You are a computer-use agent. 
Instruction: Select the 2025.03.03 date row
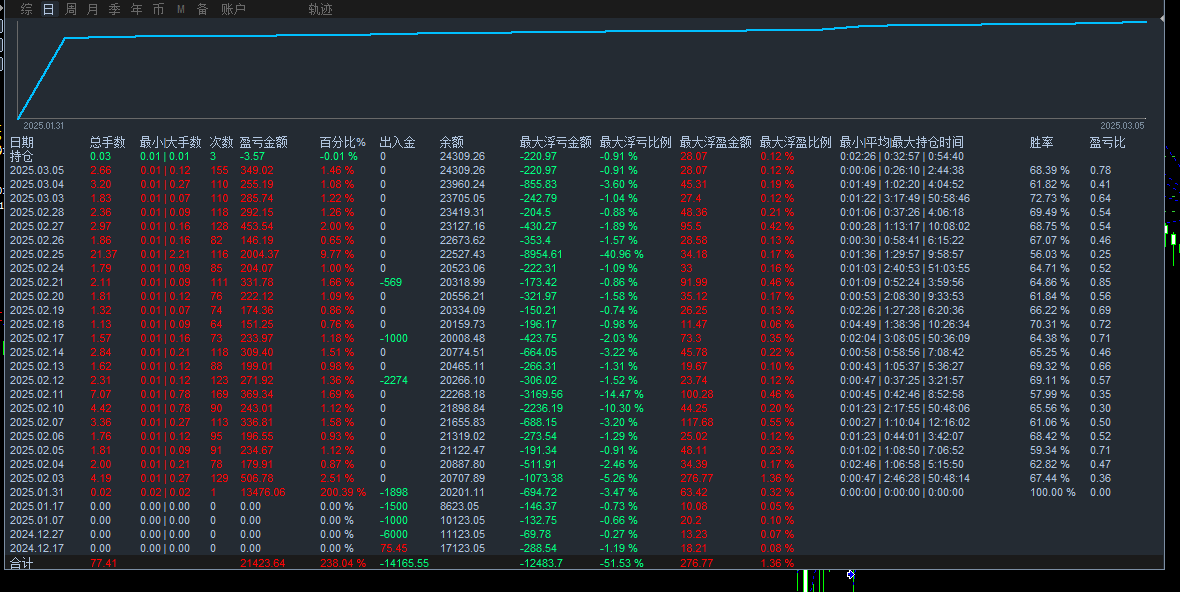(37, 199)
